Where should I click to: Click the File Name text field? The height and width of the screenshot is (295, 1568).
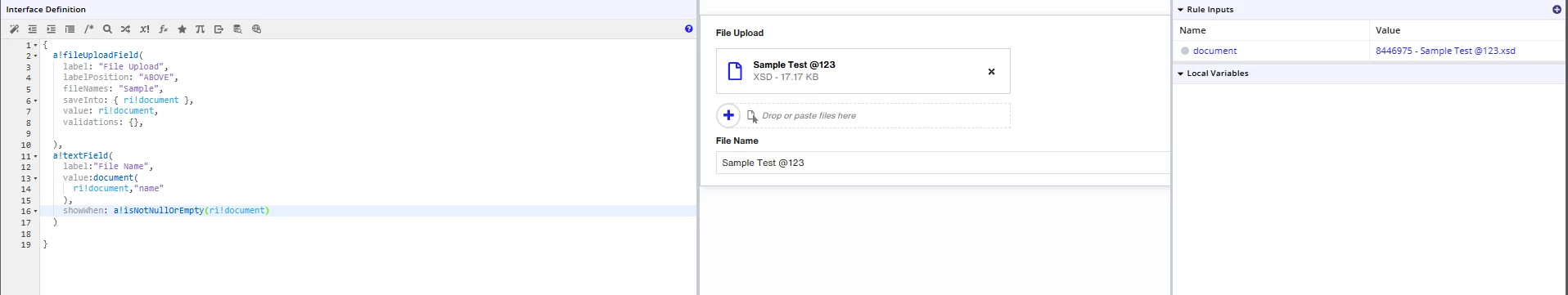pos(943,163)
